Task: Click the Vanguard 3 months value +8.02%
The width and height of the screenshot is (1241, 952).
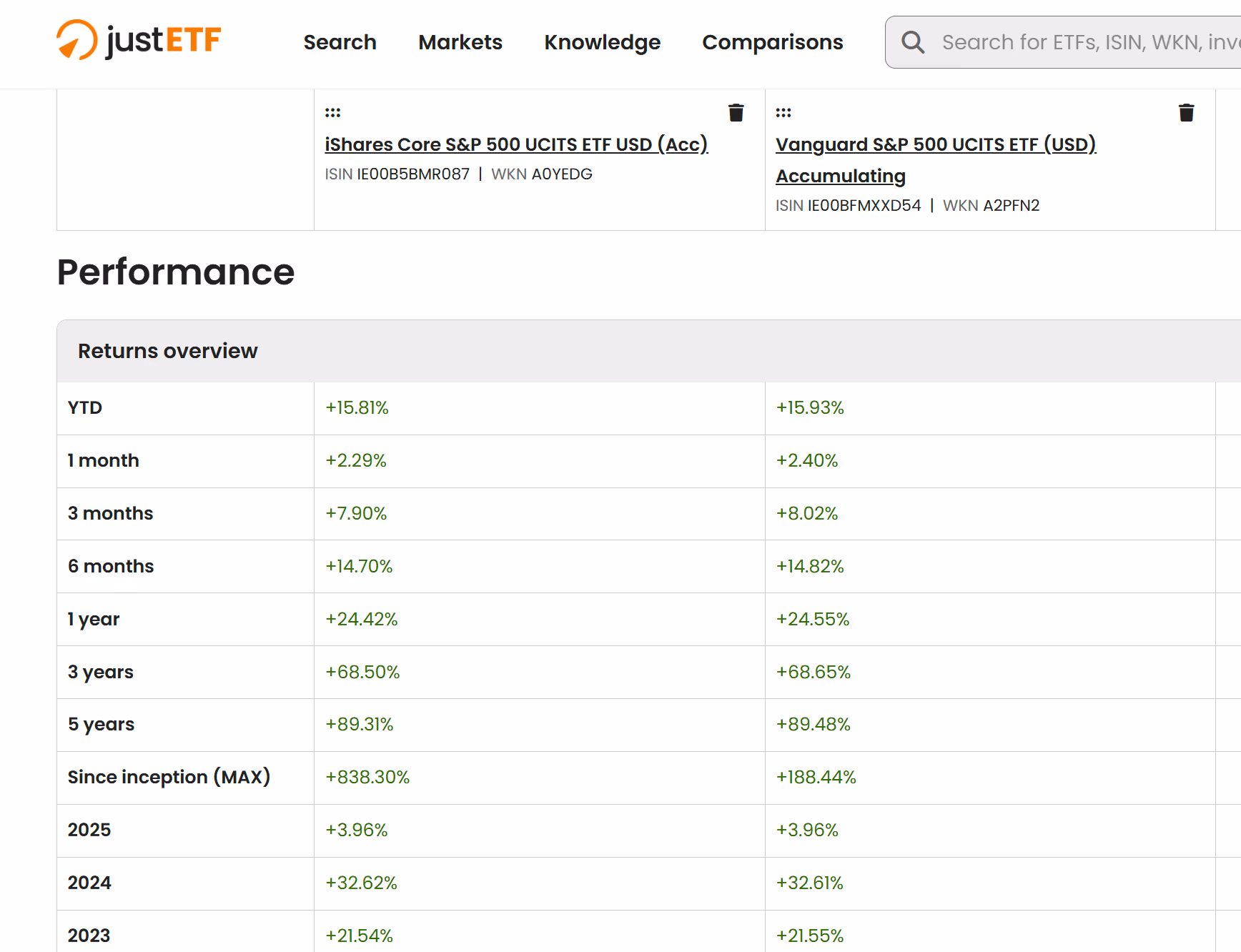Action: (x=808, y=514)
